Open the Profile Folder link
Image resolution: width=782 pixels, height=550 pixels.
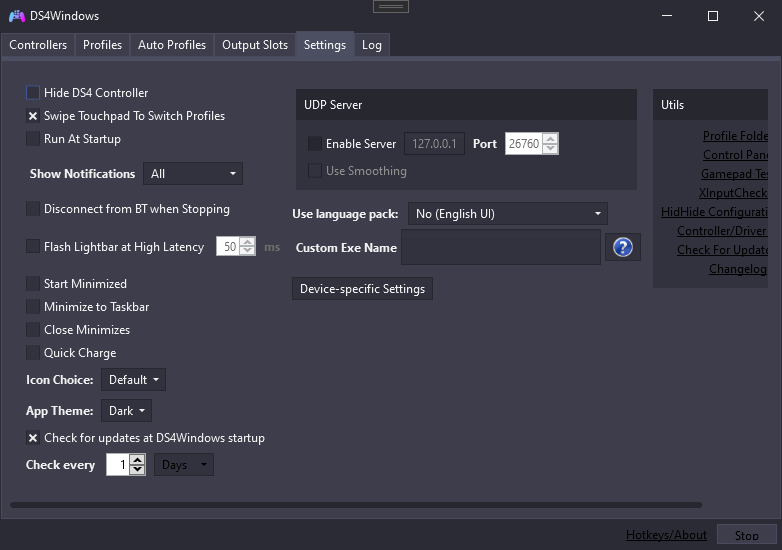(x=735, y=136)
